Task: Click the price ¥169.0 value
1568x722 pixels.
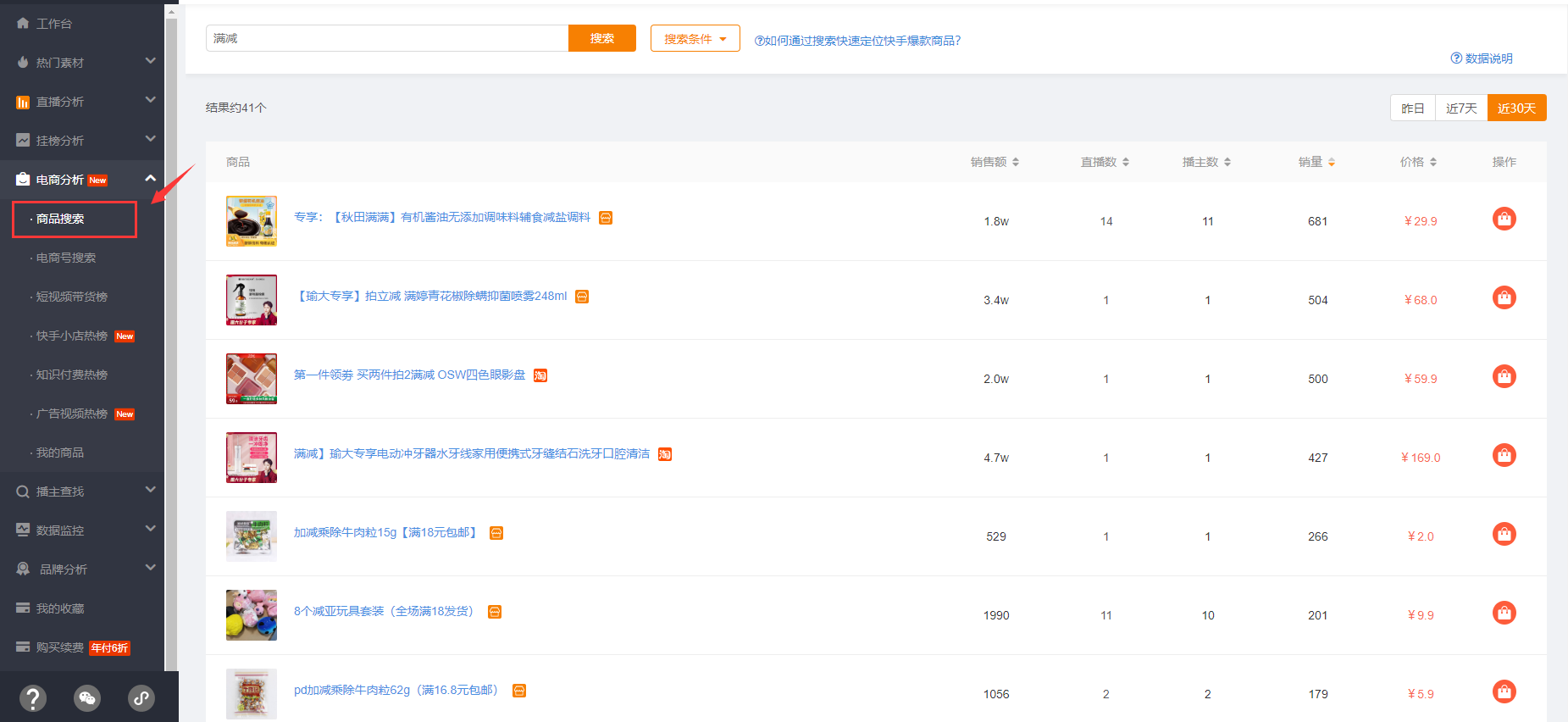Action: pos(1421,458)
